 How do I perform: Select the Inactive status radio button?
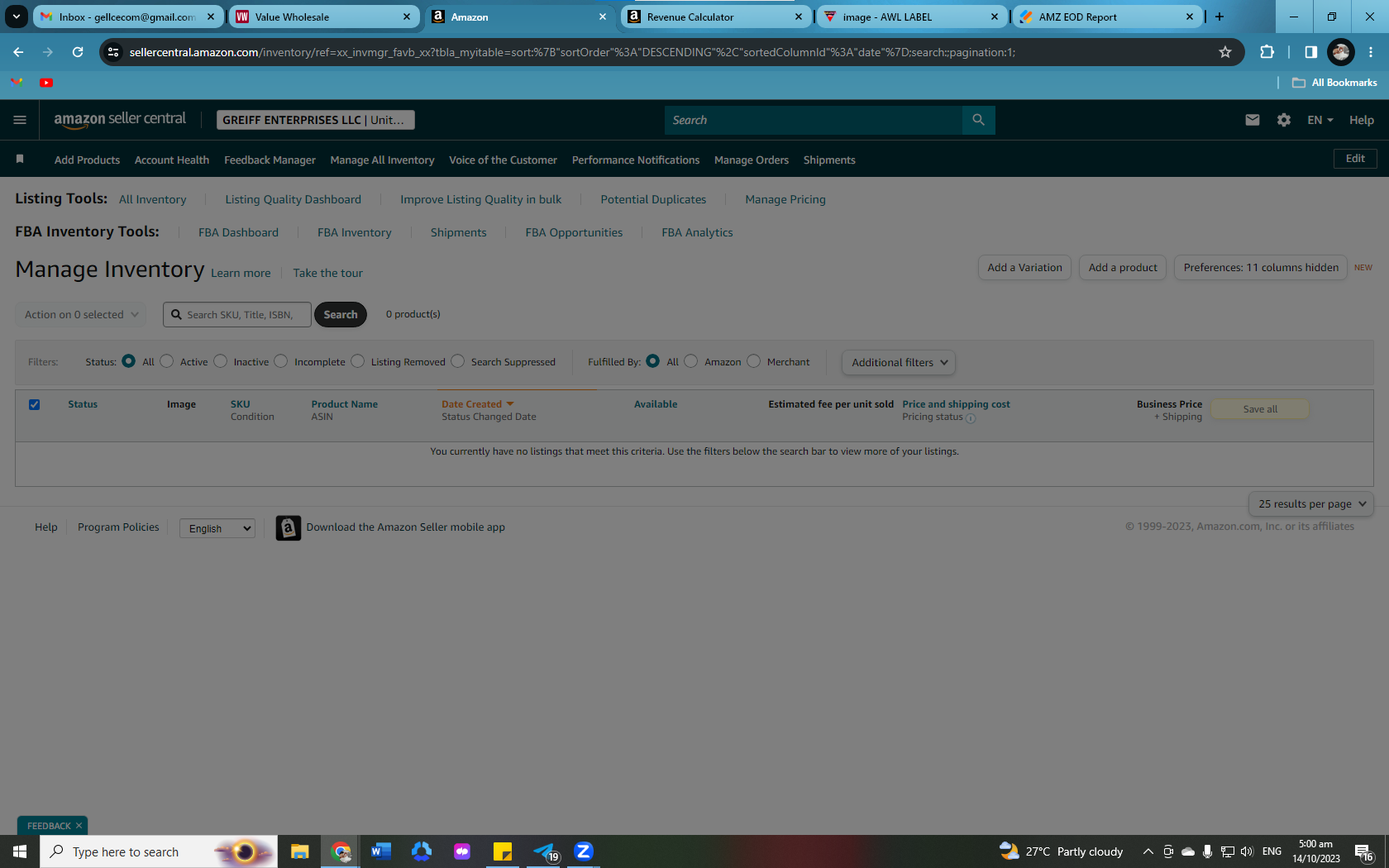pos(220,361)
